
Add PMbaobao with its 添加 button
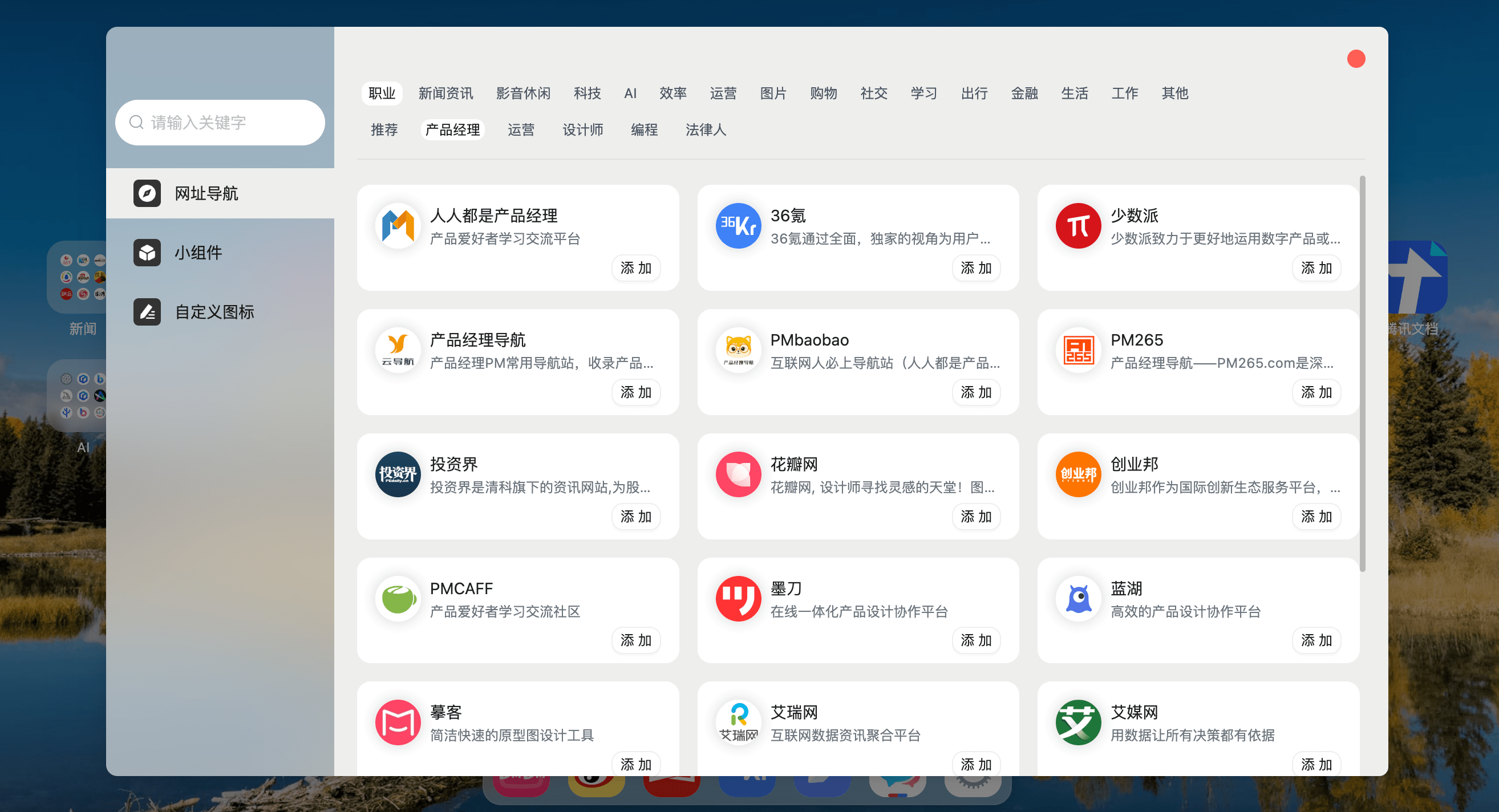pos(976,392)
